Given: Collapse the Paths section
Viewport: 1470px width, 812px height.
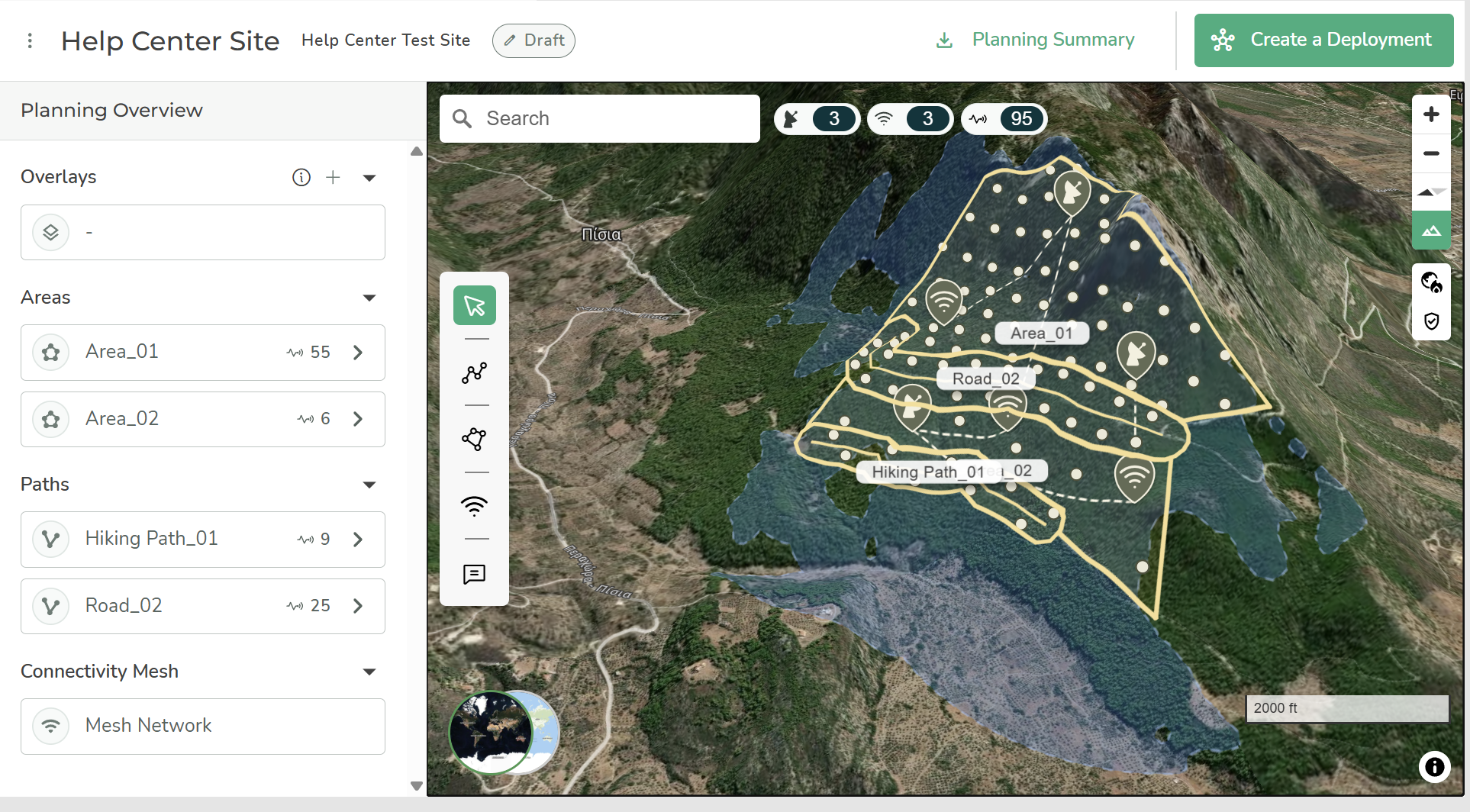Looking at the screenshot, I should coord(369,485).
